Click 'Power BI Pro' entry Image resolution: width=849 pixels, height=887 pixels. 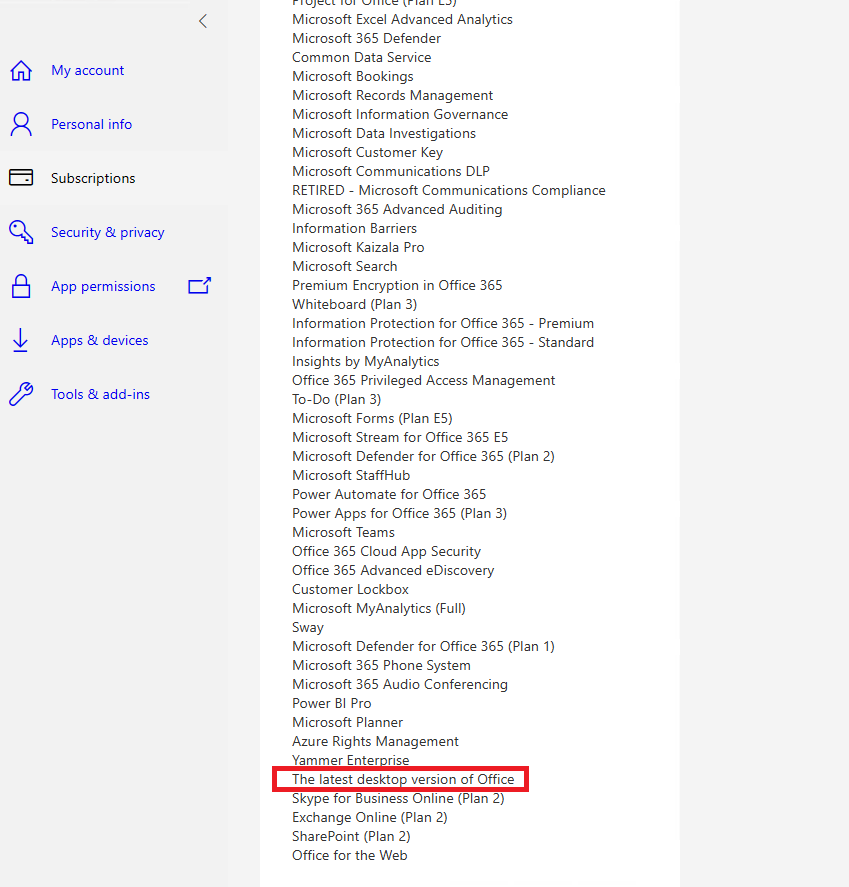[x=331, y=704]
